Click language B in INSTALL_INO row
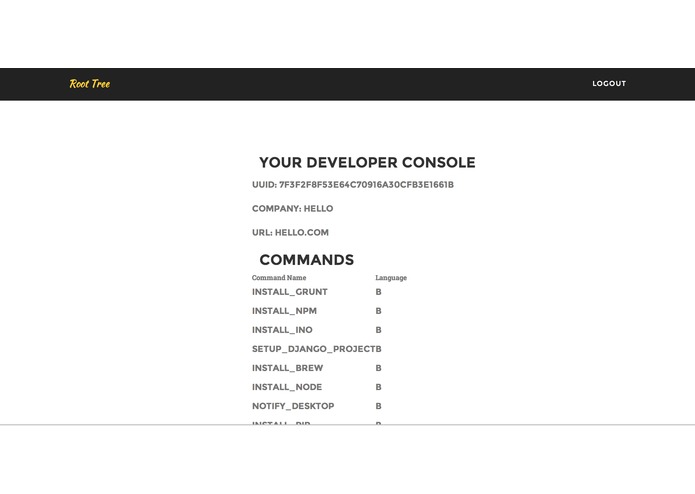 [x=379, y=330]
